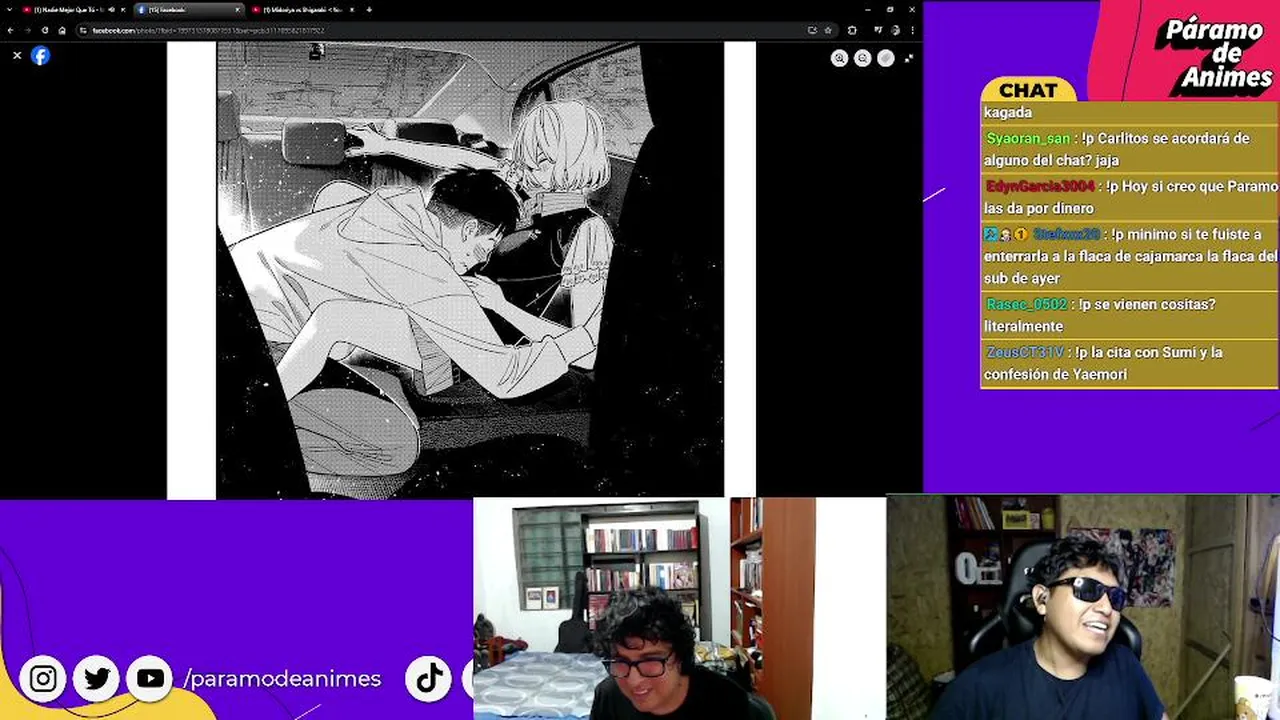This screenshot has height=720, width=1280.
Task: Enter fullscreen photo view
Action: point(909,59)
